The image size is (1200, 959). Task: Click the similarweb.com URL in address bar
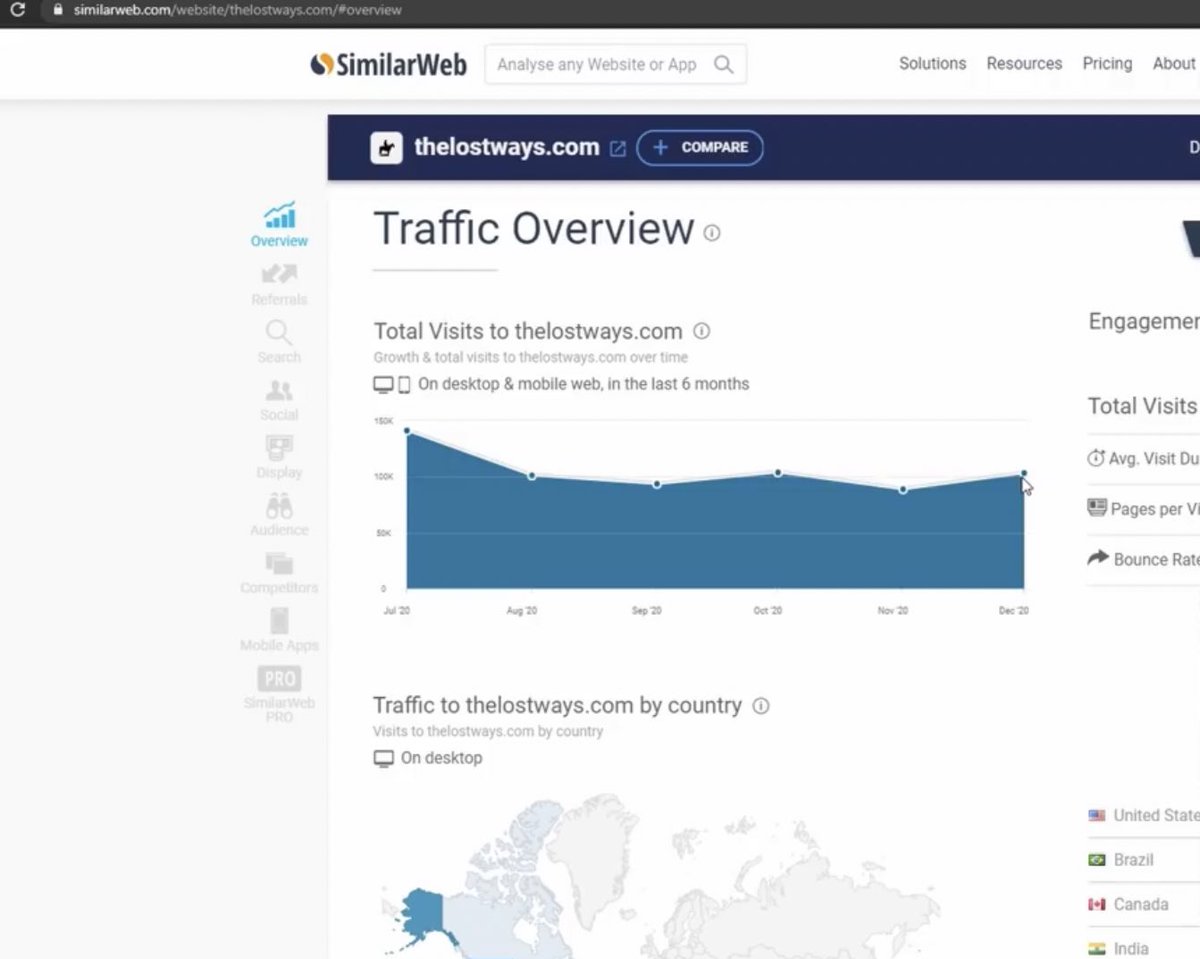pyautogui.click(x=238, y=10)
